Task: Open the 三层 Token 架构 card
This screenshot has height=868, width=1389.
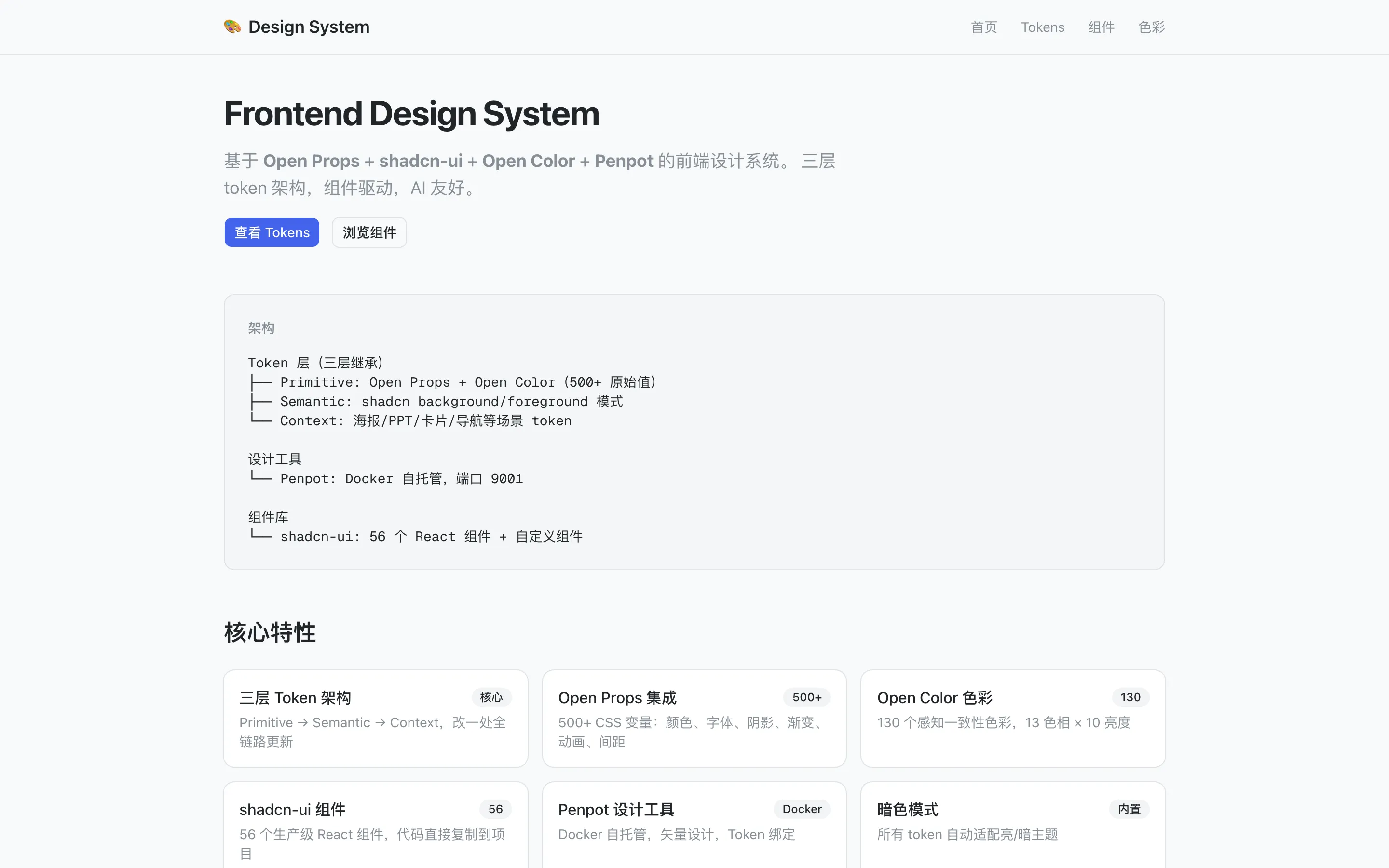Action: click(375, 718)
